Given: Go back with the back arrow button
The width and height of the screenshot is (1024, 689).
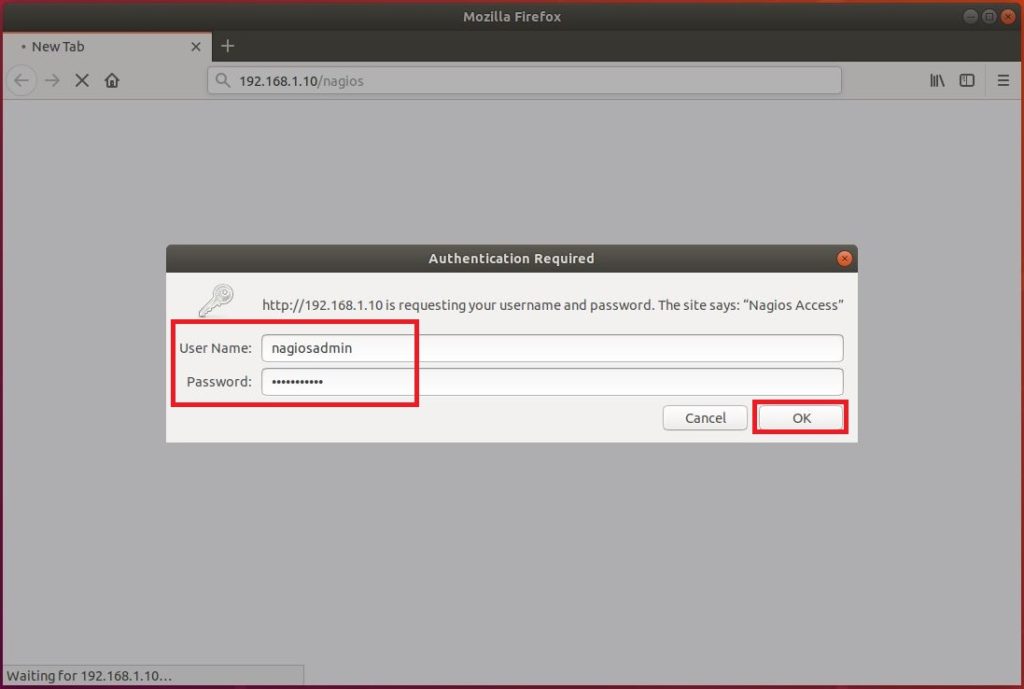Looking at the screenshot, I should pyautogui.click(x=22, y=81).
